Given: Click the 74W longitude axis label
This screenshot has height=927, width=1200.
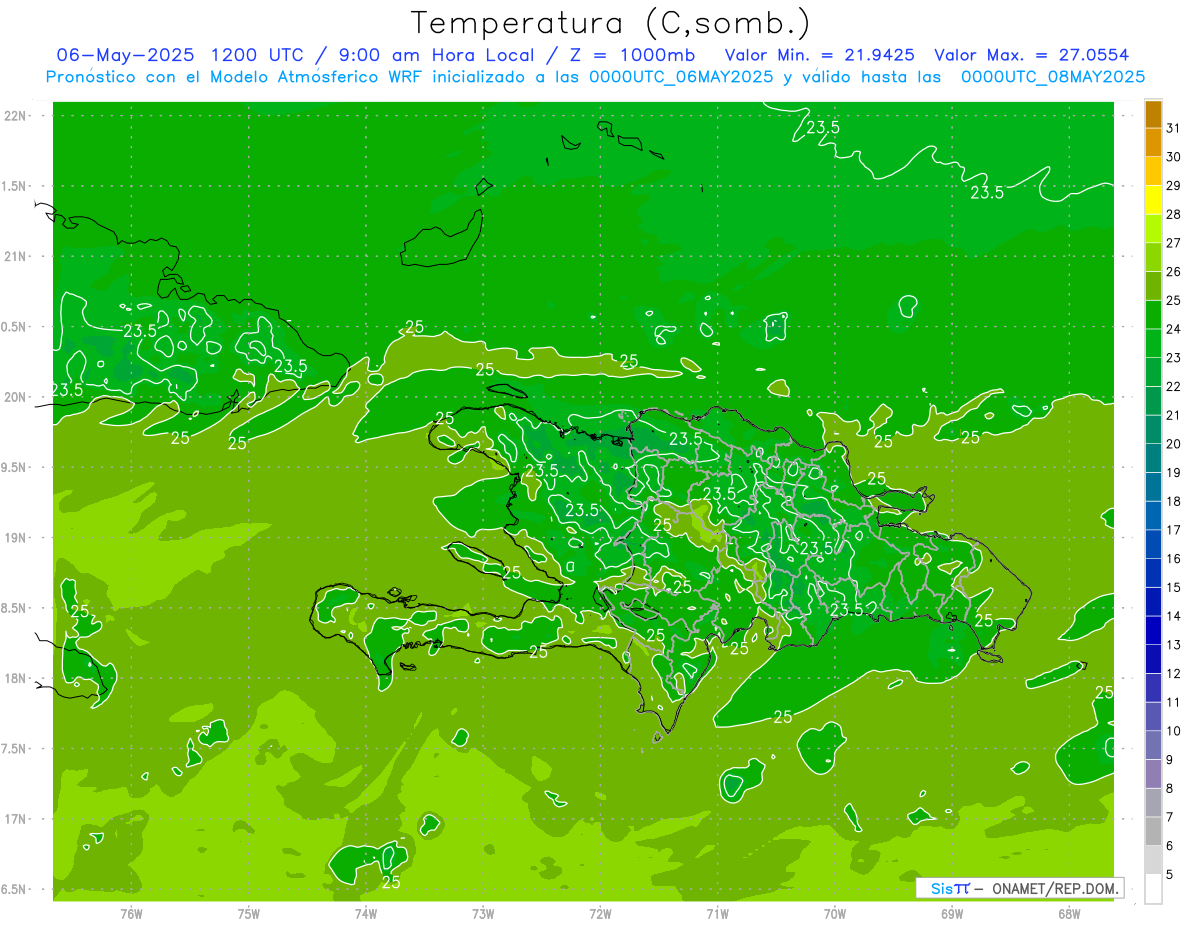Looking at the screenshot, I should pyautogui.click(x=366, y=913).
